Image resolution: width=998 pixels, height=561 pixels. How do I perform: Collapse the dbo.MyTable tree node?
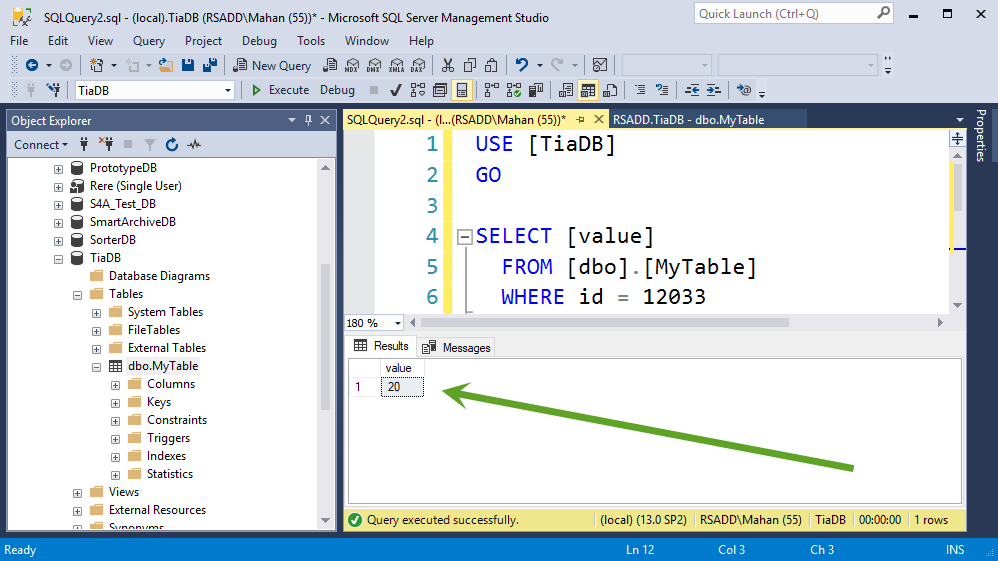[96, 367]
